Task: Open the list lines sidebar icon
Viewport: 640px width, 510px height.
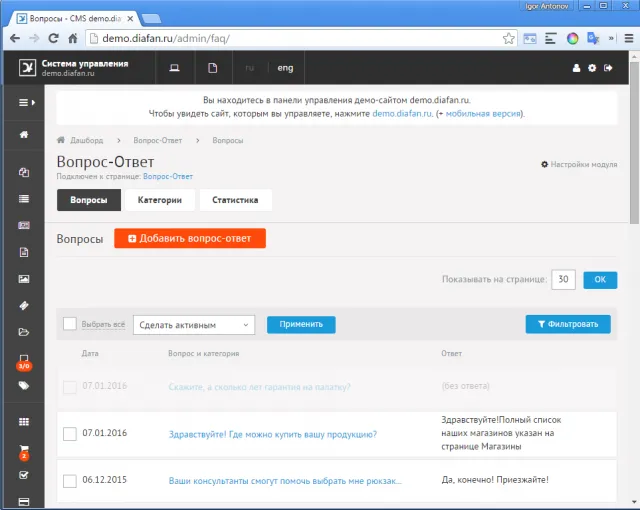Action: [24, 199]
